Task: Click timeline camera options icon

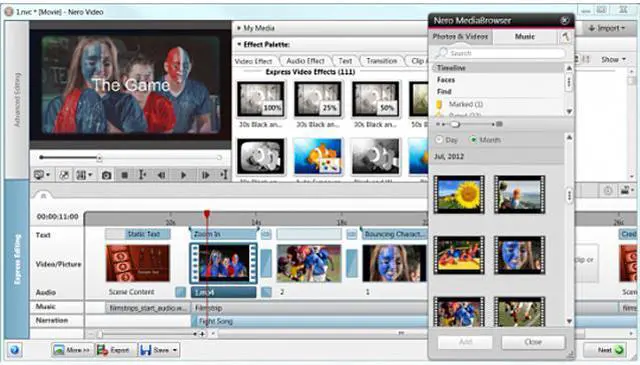Action: point(624,191)
